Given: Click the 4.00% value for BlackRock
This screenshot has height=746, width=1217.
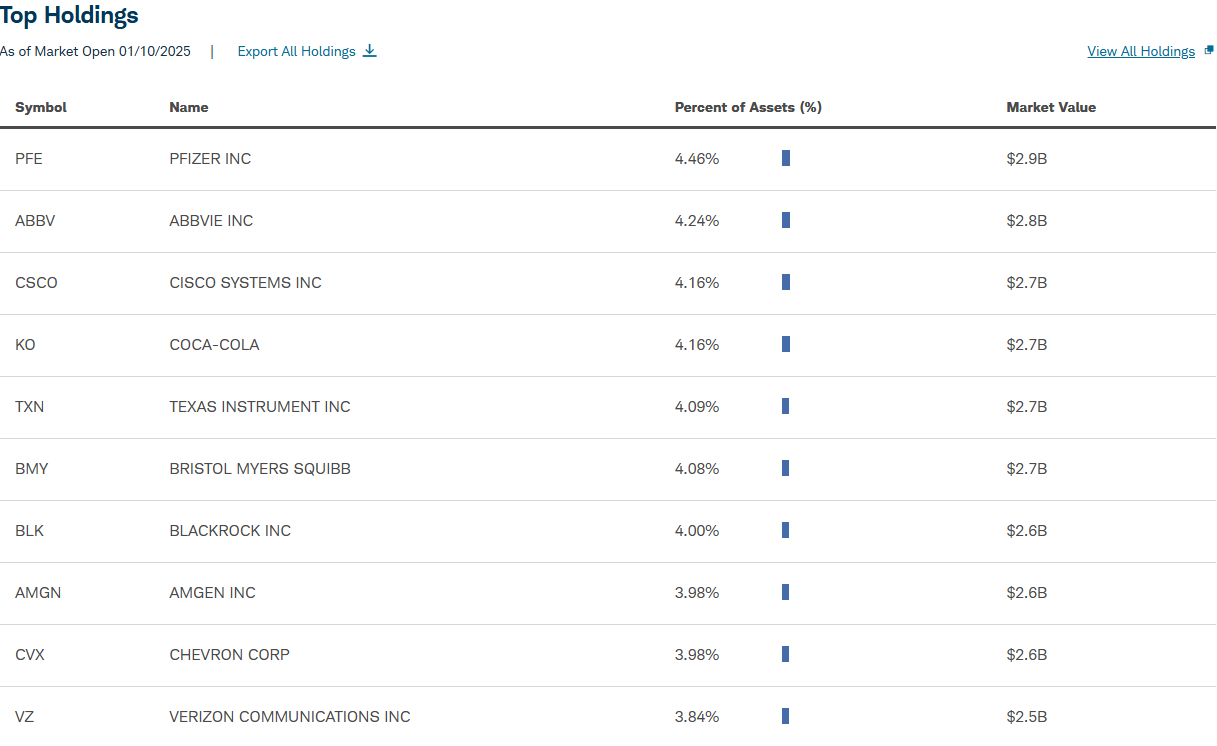Looking at the screenshot, I should [697, 530].
